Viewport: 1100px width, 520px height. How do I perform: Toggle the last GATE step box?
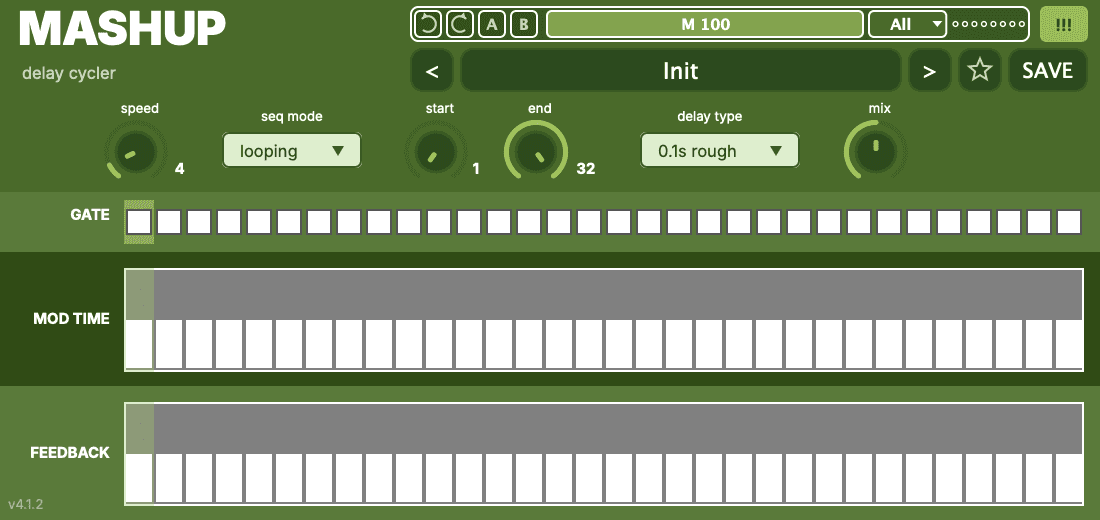click(x=1069, y=222)
